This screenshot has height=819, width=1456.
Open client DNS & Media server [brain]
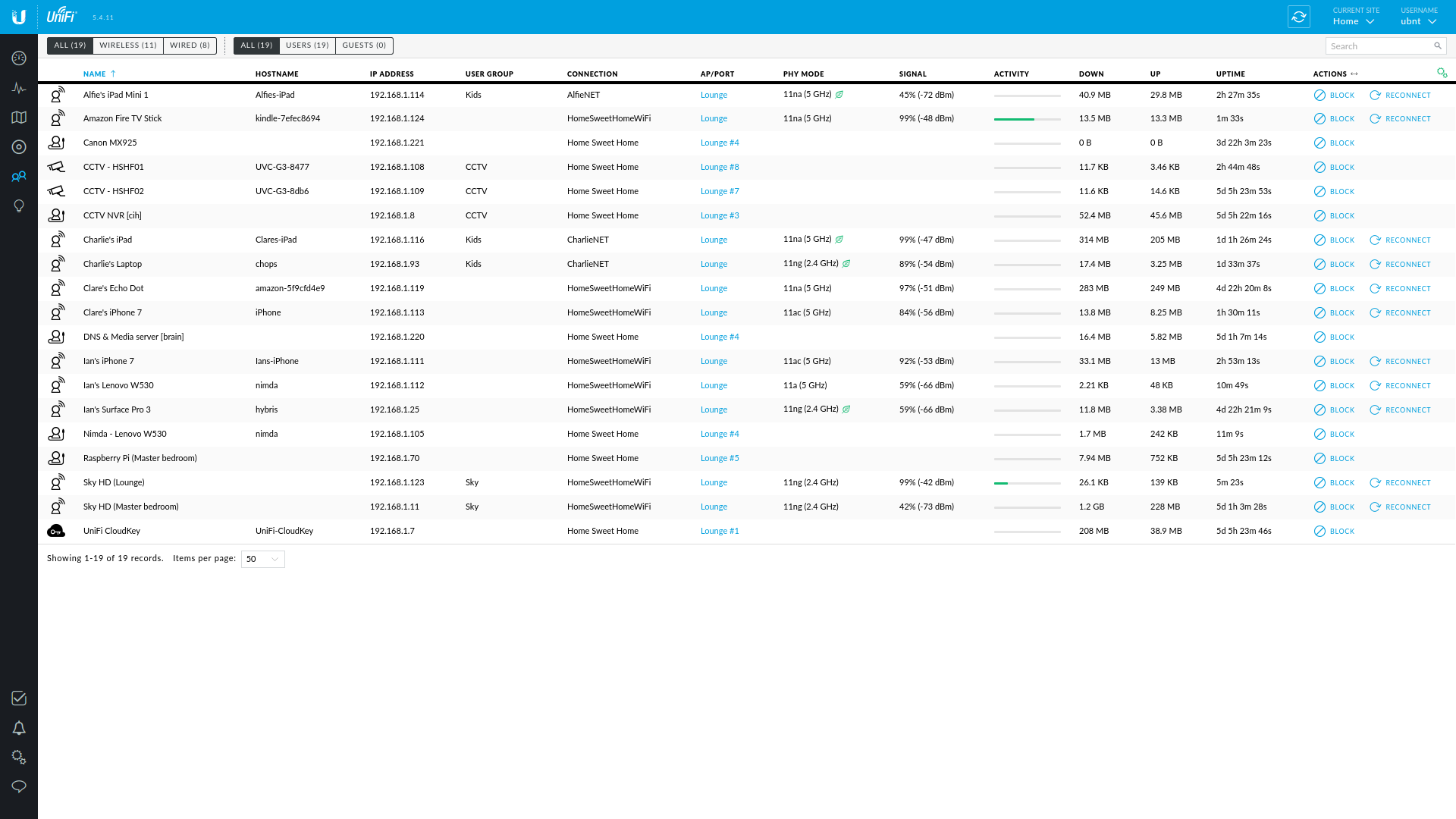[x=133, y=337]
